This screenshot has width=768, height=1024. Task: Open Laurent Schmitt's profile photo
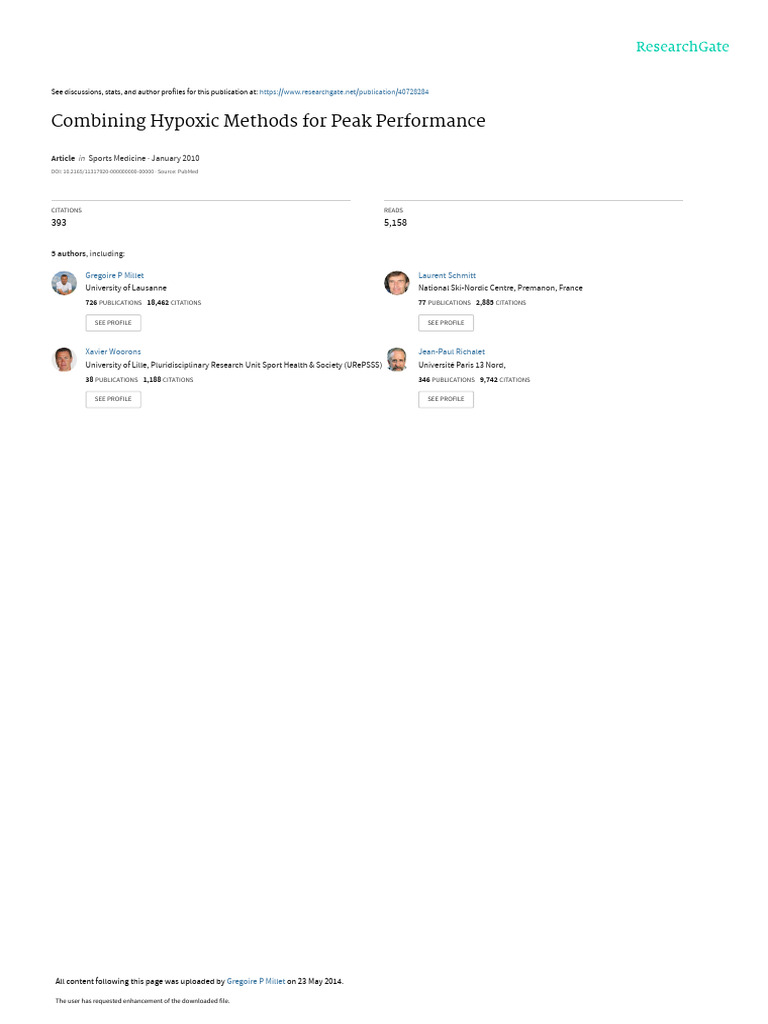pyautogui.click(x=396, y=283)
